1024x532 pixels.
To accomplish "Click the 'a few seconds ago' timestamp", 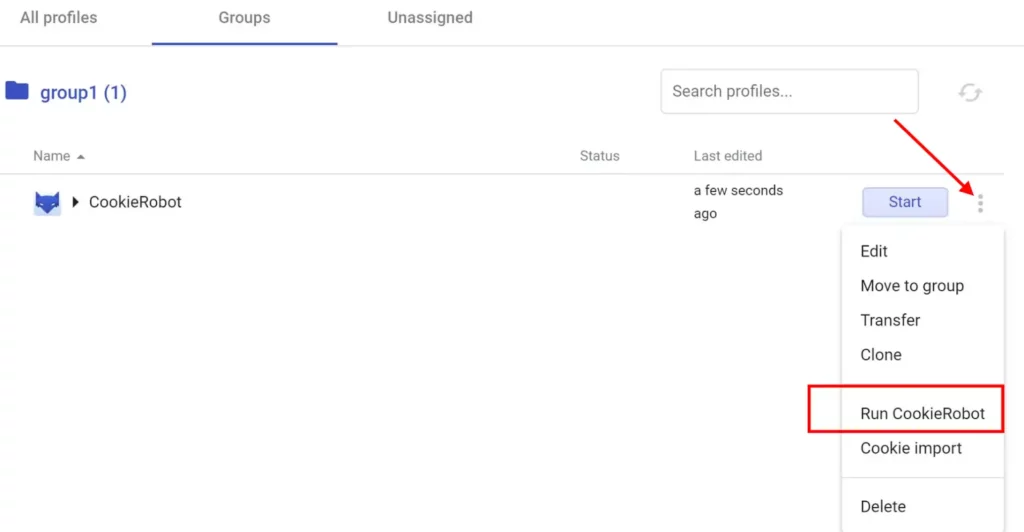I will (738, 202).
